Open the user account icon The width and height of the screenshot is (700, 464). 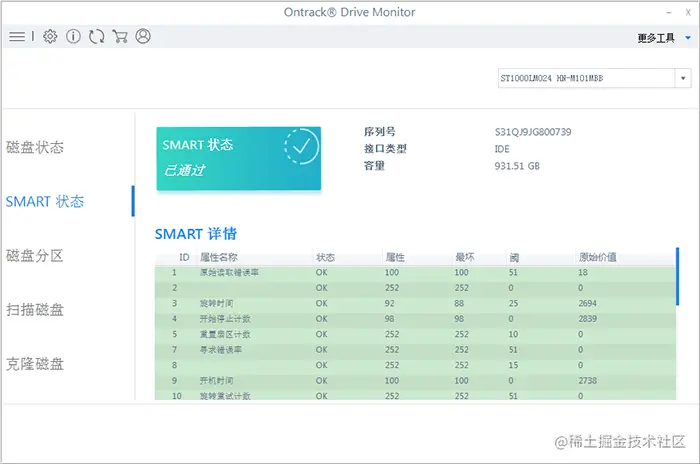[143, 36]
